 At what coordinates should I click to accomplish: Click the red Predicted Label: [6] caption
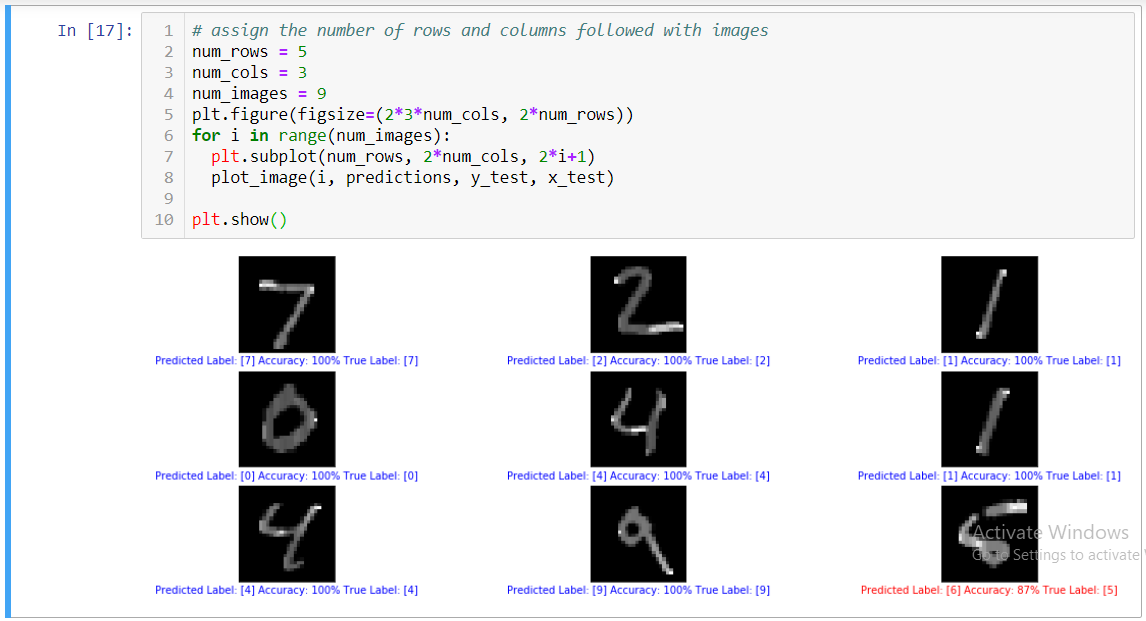tap(989, 589)
